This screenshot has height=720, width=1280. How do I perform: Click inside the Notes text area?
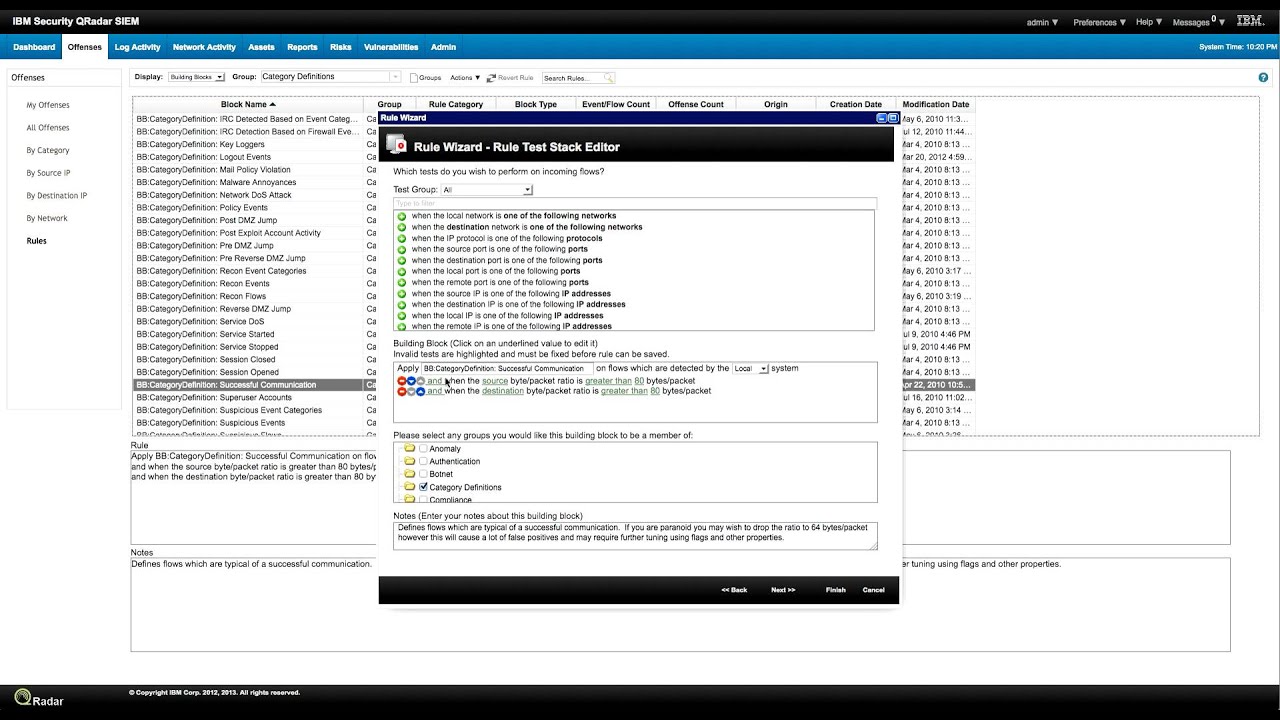[635, 535]
